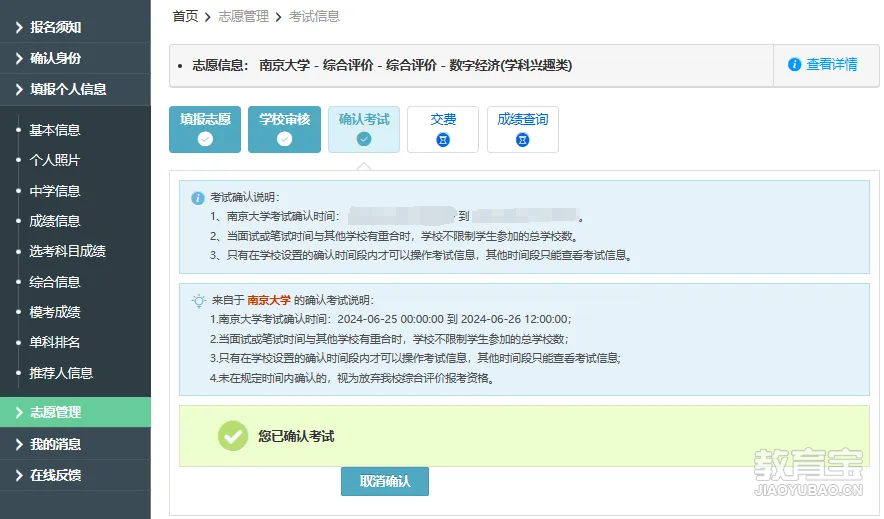Click the checkmark icon under 确认考试
The width and height of the screenshot is (884, 519).
[364, 139]
